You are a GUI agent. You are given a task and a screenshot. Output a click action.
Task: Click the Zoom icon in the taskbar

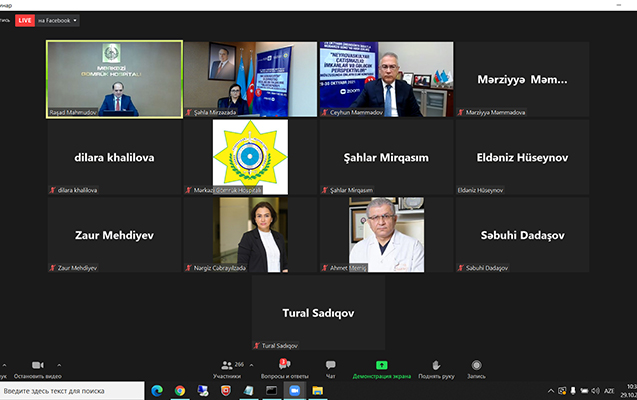293,390
